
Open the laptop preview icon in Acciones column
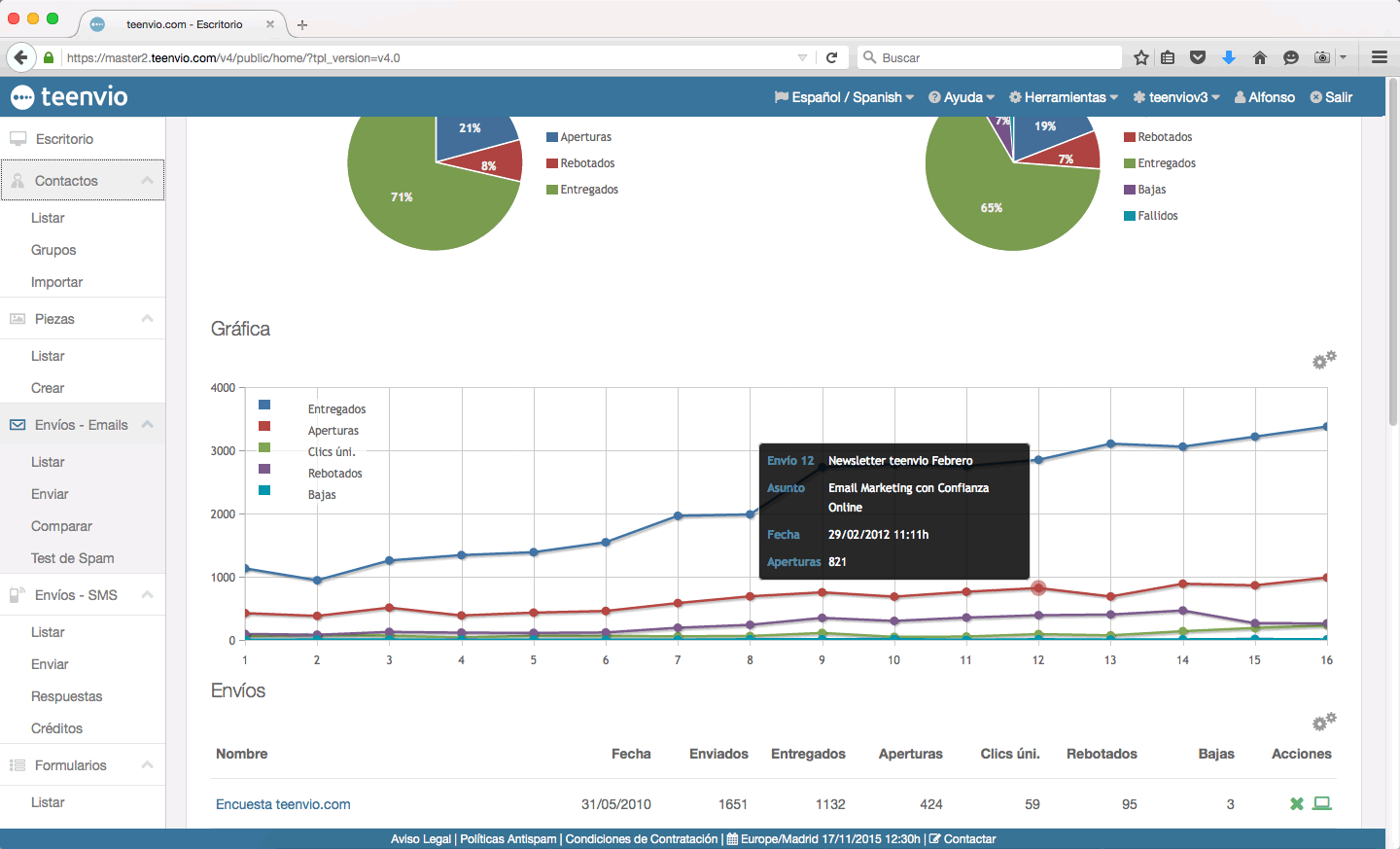click(1321, 803)
